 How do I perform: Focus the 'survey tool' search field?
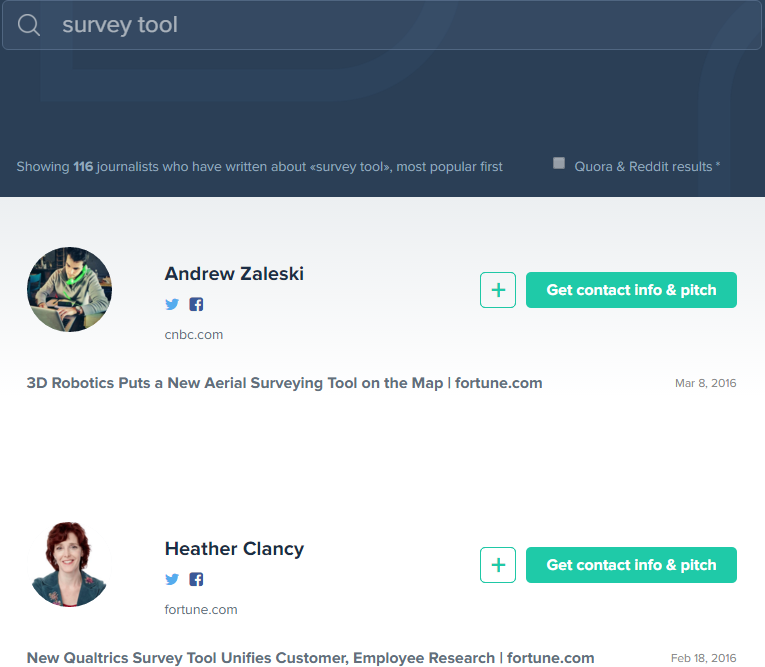382,25
